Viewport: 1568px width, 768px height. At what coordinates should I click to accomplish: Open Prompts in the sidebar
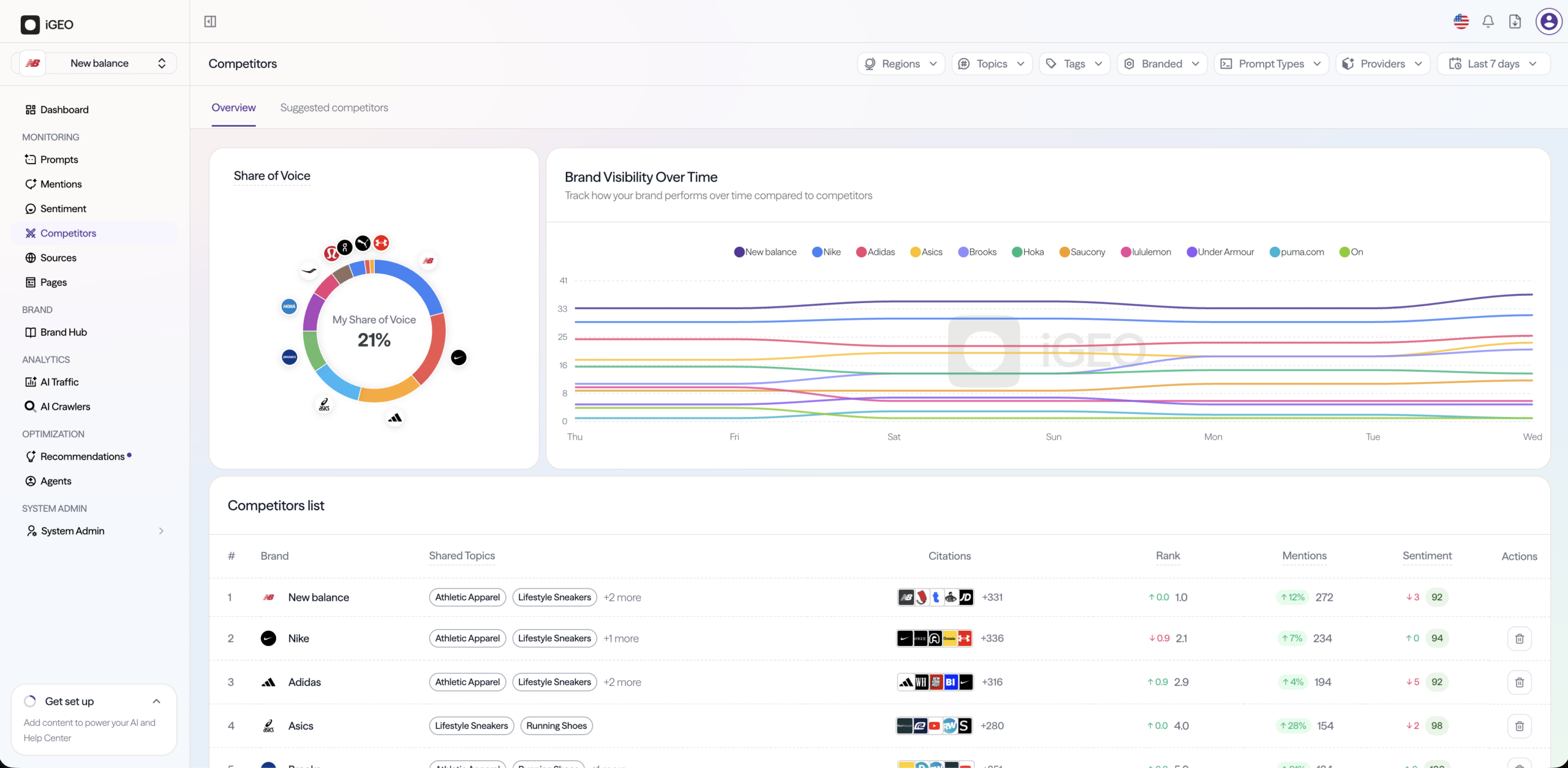click(94, 159)
